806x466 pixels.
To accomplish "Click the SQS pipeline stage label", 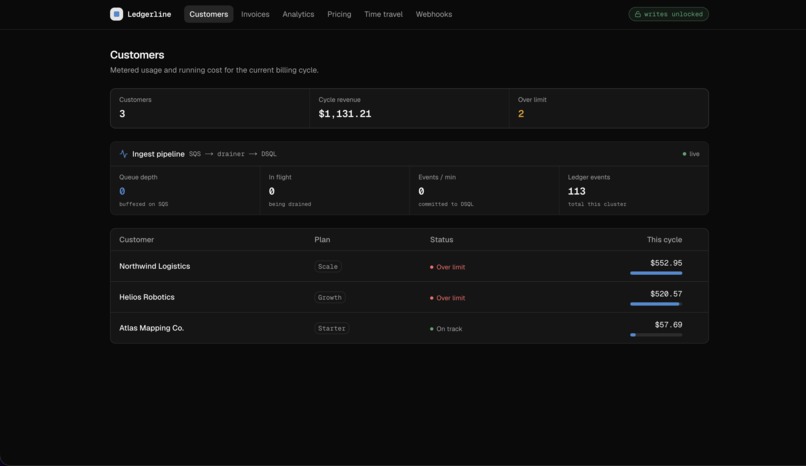I will tap(195, 154).
